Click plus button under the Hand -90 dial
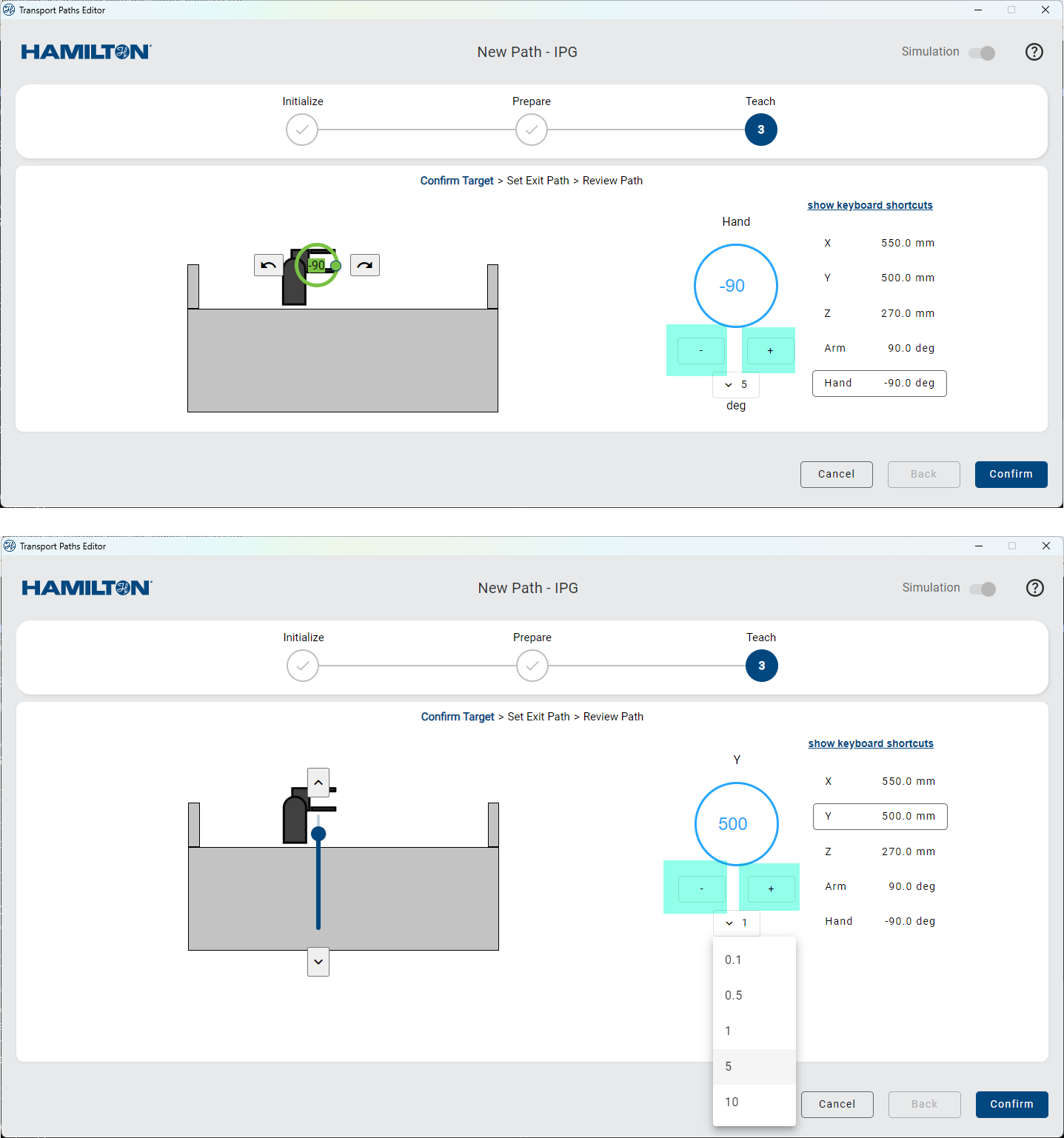This screenshot has height=1138, width=1064. [770, 351]
